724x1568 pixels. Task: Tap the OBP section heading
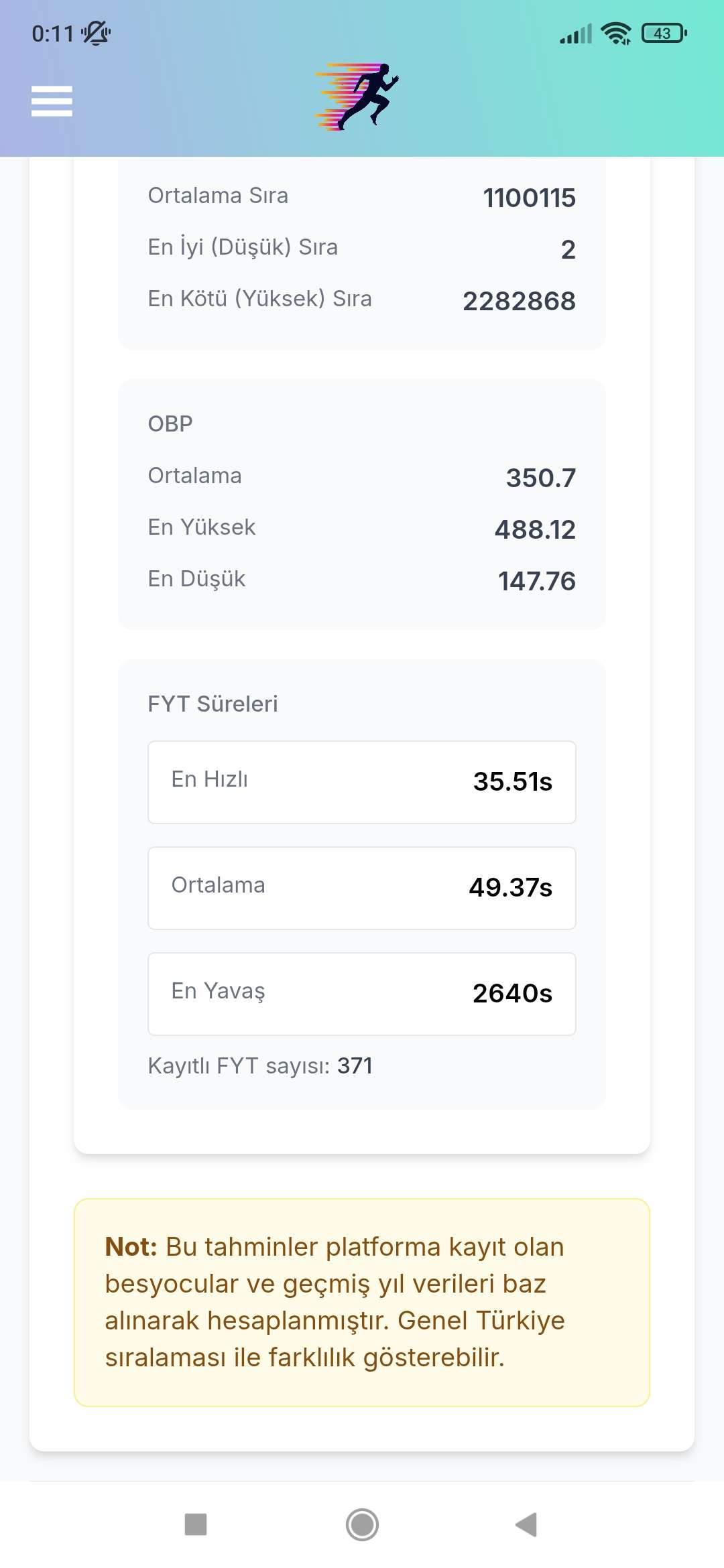coord(170,423)
